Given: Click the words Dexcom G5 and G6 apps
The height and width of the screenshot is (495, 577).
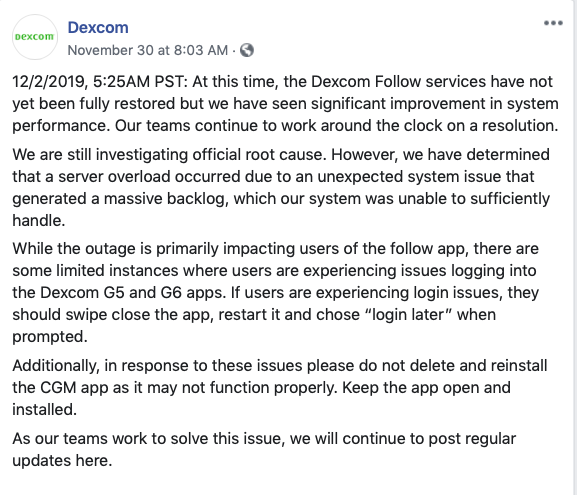Looking at the screenshot, I should coord(132,293).
